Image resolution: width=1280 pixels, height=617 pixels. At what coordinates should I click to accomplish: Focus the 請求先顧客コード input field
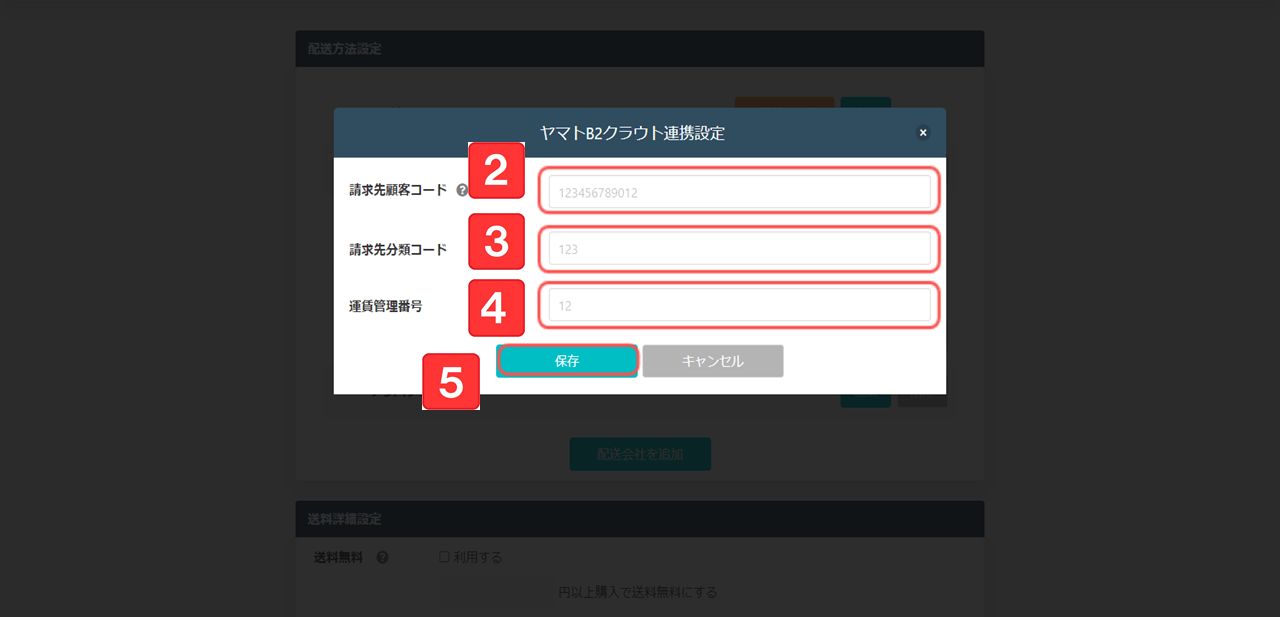tap(740, 192)
